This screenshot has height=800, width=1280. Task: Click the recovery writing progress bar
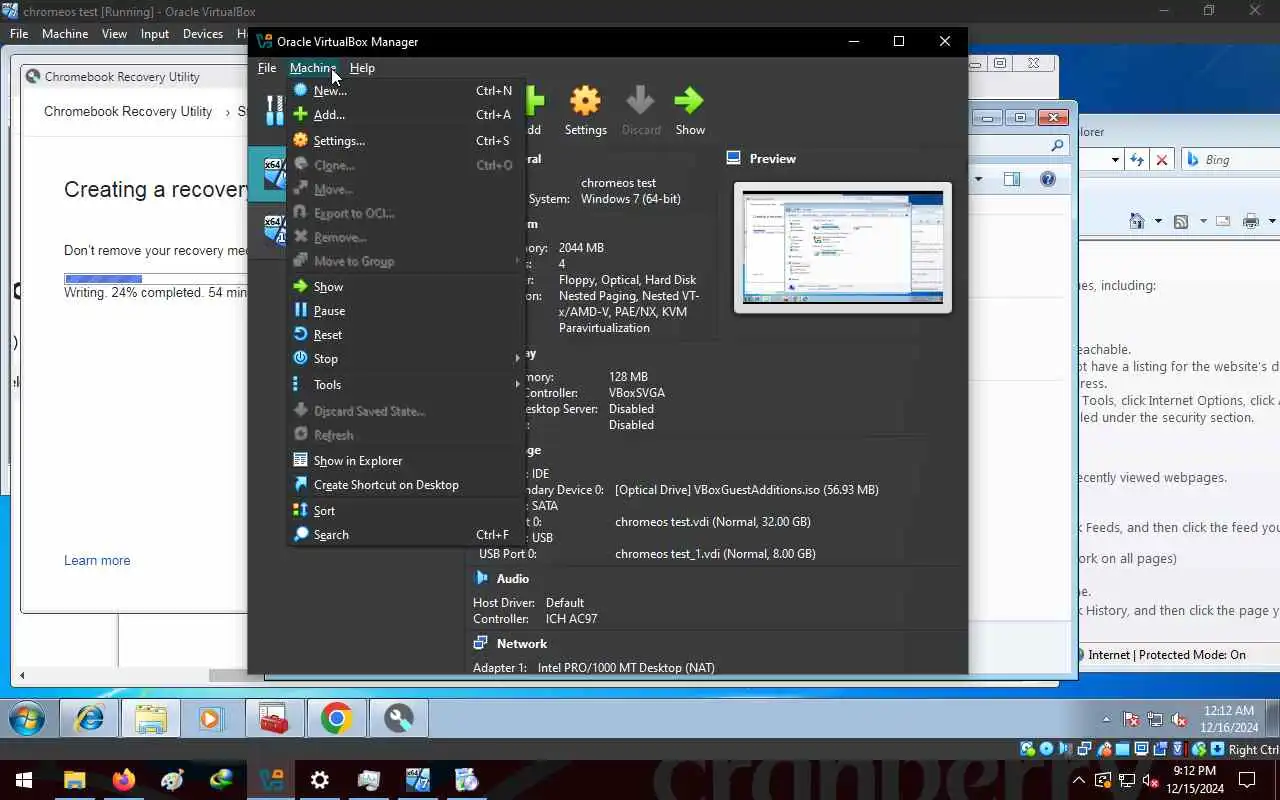click(155, 278)
